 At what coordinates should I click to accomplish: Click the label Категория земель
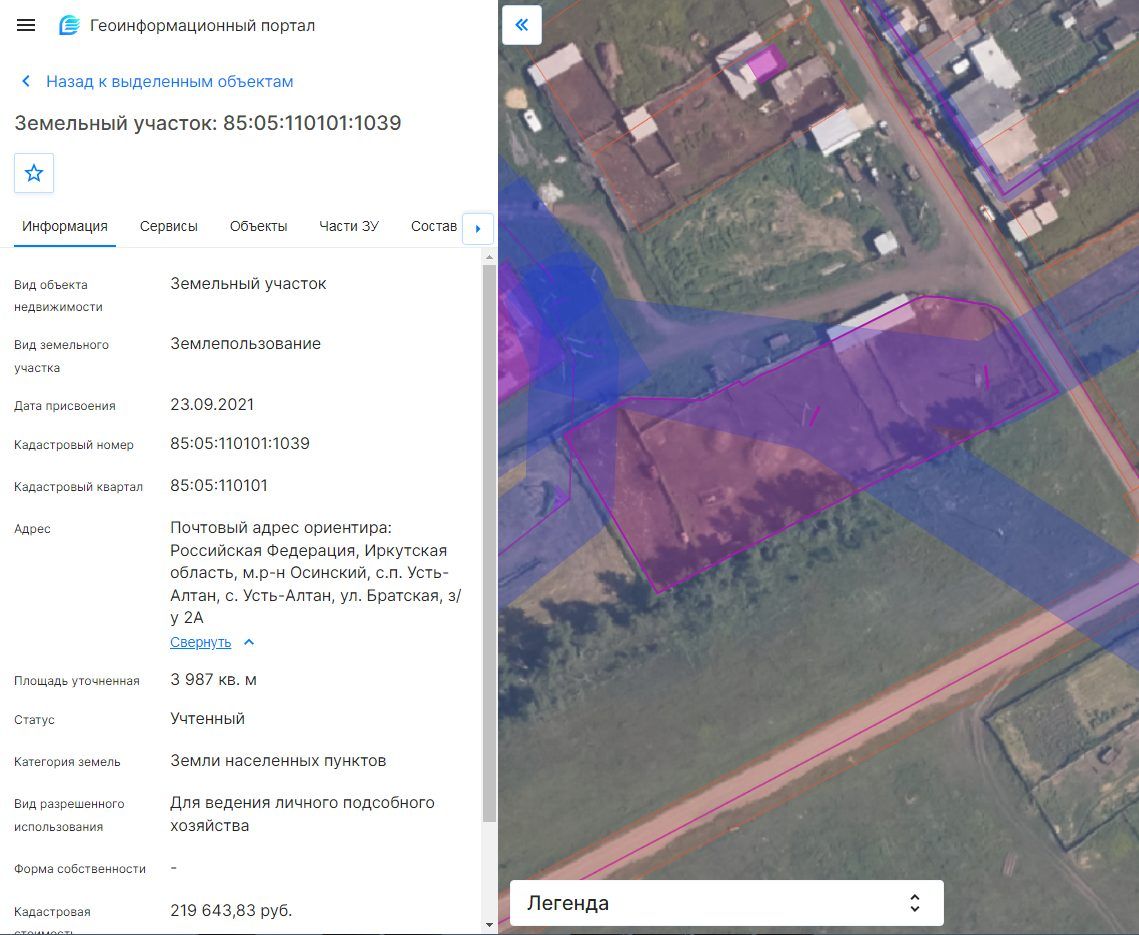point(67,762)
